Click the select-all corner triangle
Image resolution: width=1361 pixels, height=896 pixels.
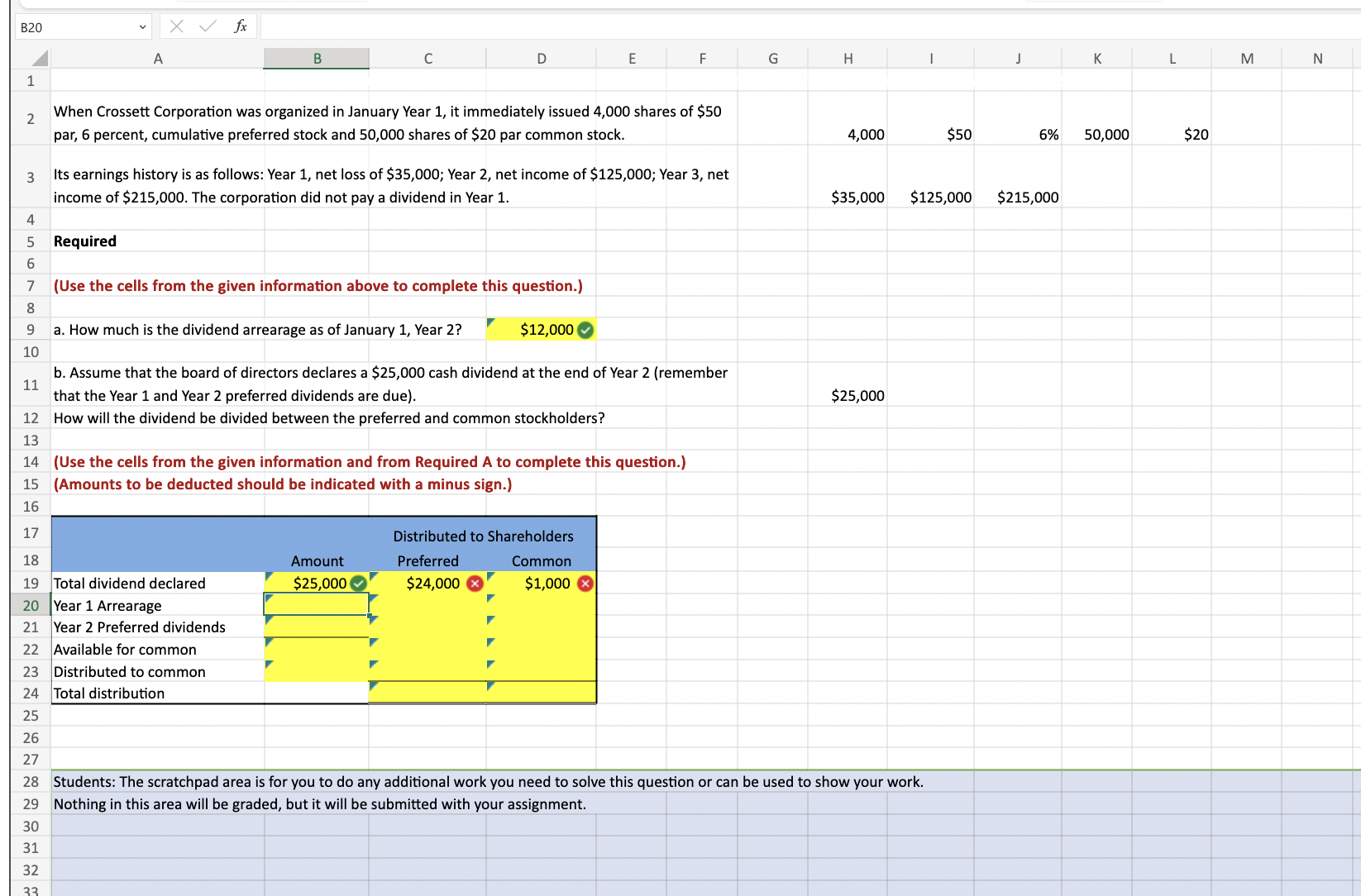(x=40, y=58)
